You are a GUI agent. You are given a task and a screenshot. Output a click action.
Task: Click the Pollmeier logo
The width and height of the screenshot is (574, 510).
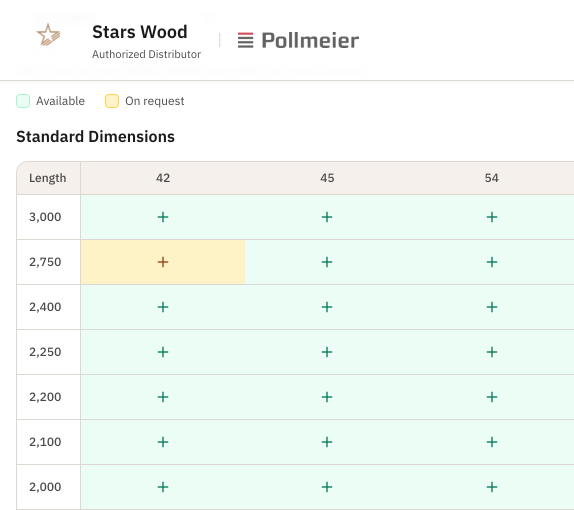click(x=298, y=40)
